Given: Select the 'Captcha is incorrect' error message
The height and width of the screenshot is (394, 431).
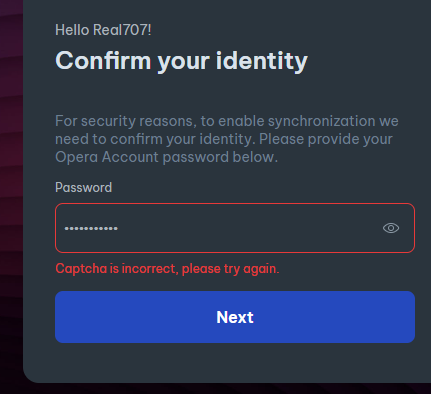Looking at the screenshot, I should tap(167, 269).
